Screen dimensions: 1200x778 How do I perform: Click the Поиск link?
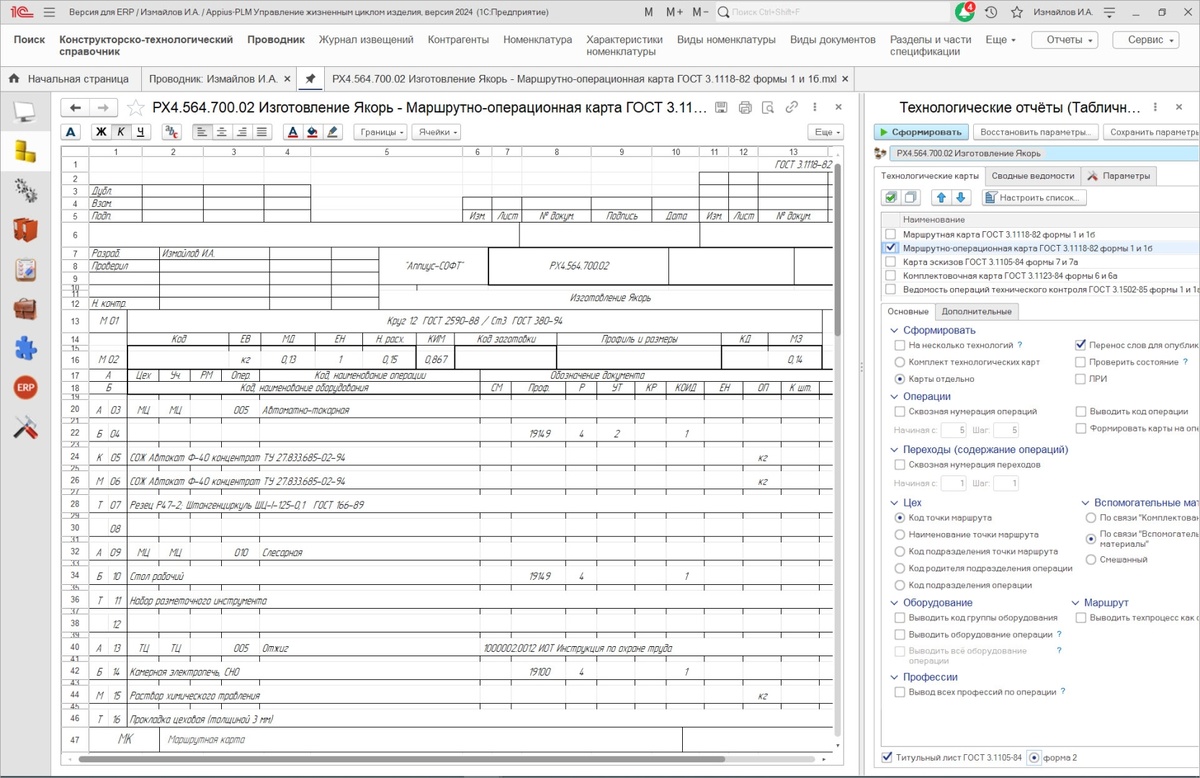tap(30, 40)
